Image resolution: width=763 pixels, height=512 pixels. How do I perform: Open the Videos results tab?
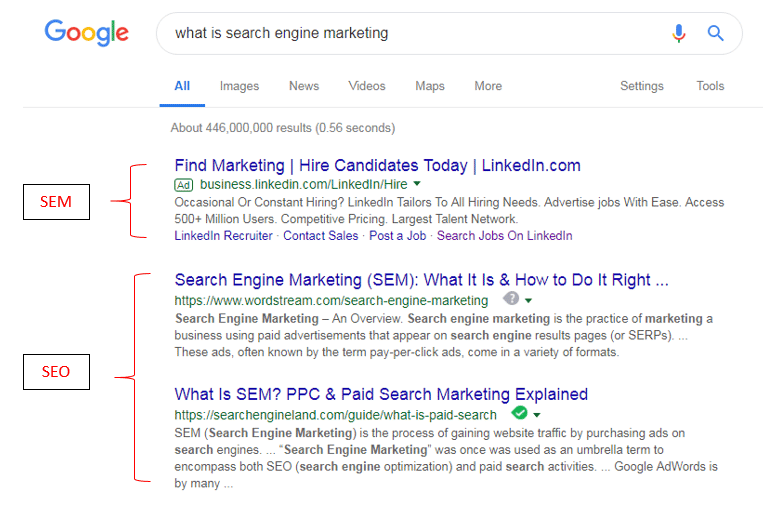point(367,86)
